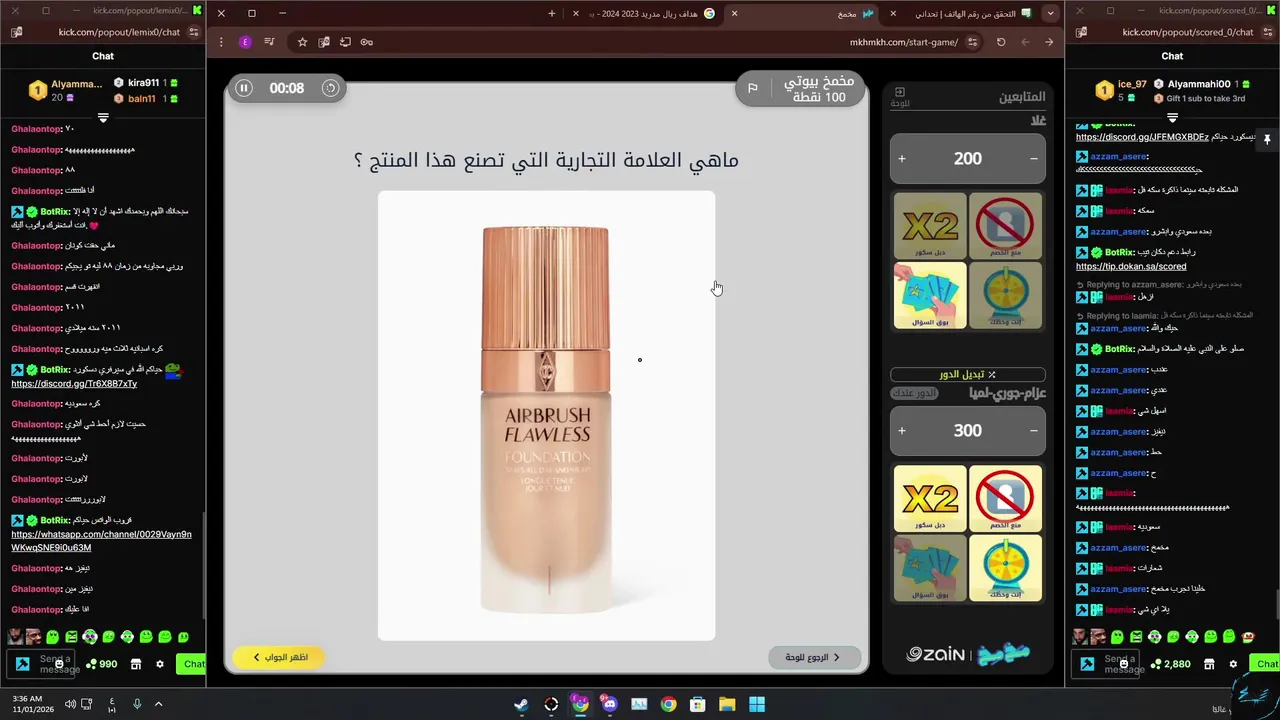
Task: Click تبديل الدور switch turn button
Action: 967,374
